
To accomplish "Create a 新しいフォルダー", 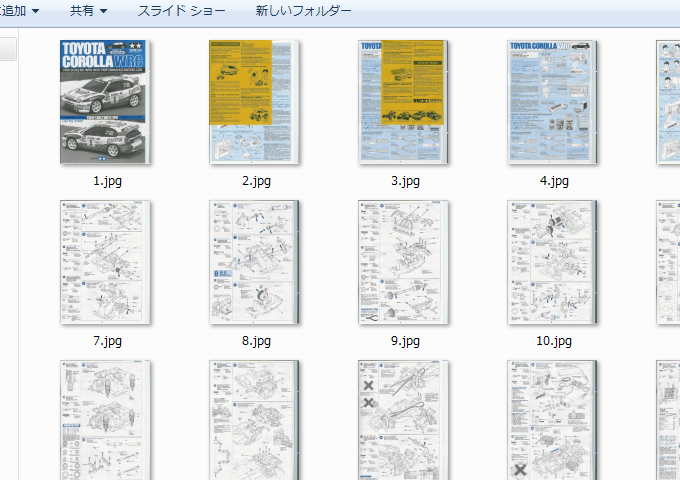I will [x=303, y=11].
